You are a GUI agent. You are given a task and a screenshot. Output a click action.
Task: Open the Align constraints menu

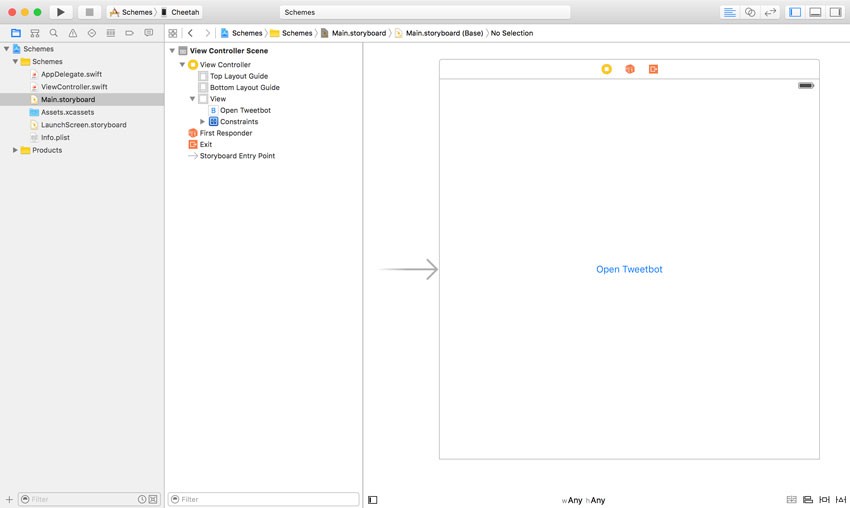point(808,500)
